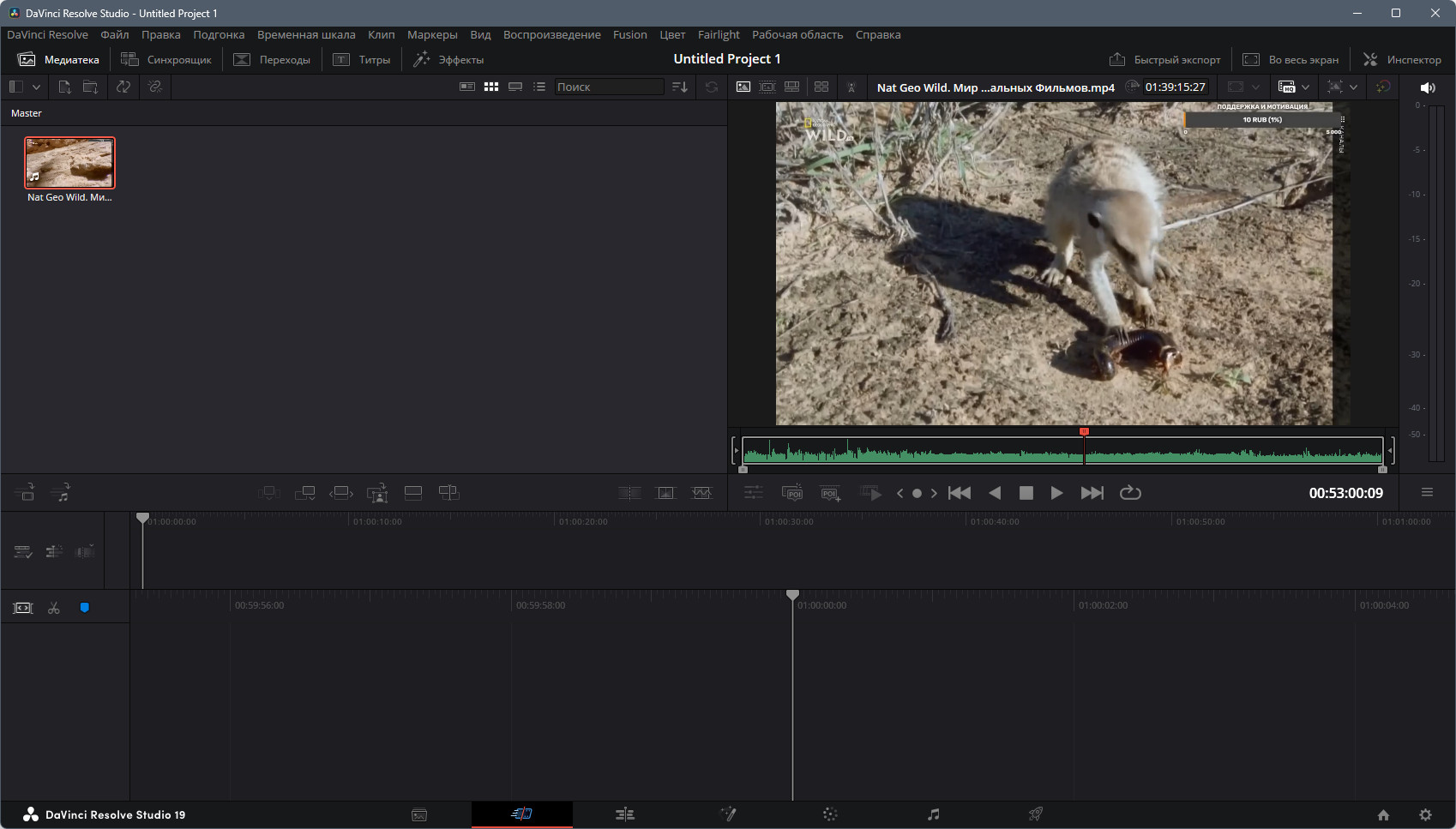Open the Fusion page icon at bottom

tap(728, 814)
